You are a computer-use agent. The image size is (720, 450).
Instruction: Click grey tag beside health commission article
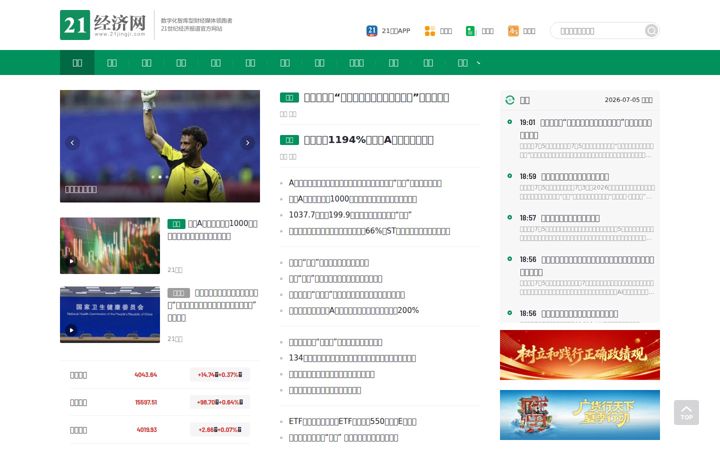pos(179,293)
